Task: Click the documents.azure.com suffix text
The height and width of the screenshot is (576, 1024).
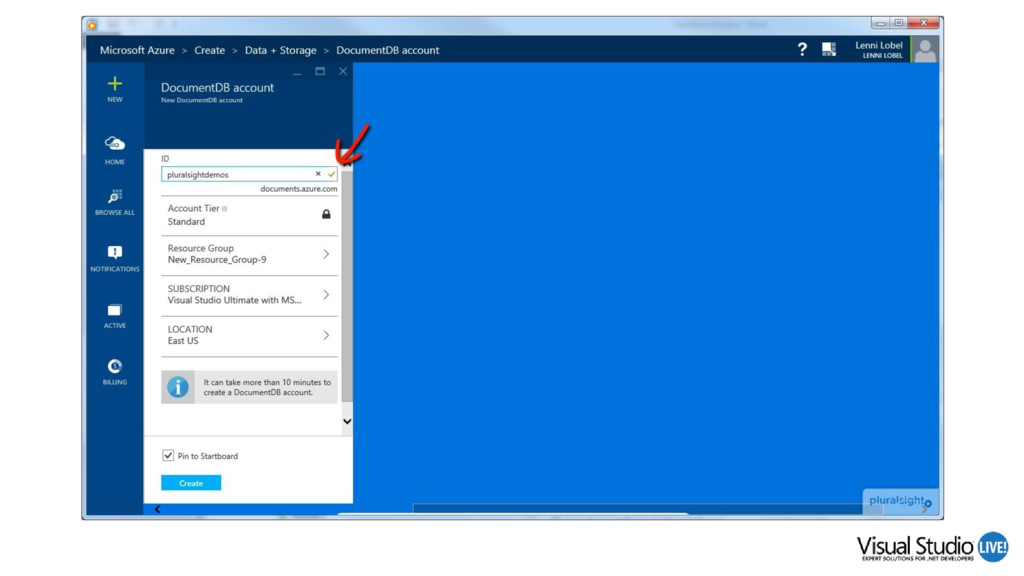Action: [x=299, y=189]
